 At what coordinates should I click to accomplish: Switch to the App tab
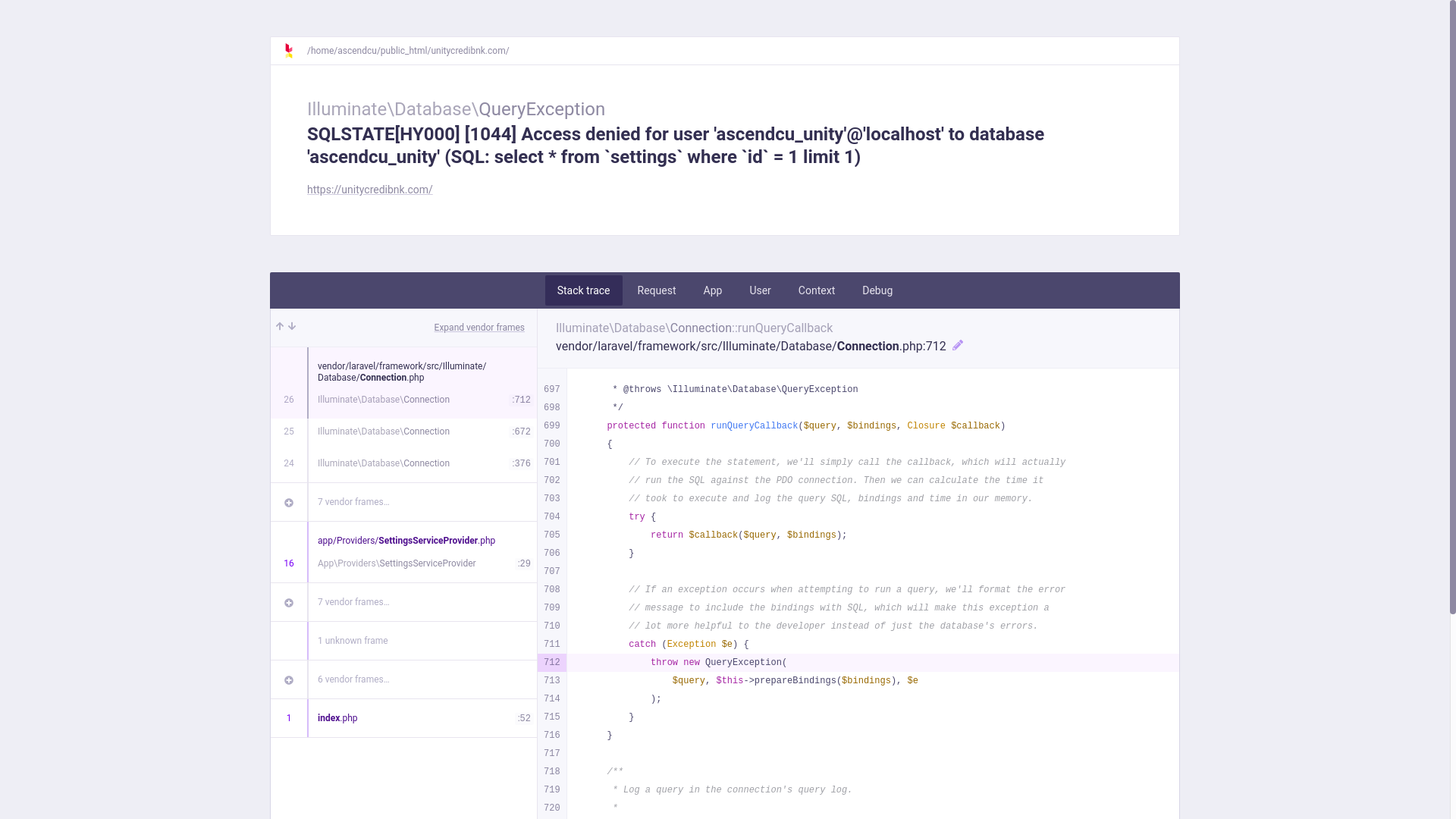tap(713, 290)
